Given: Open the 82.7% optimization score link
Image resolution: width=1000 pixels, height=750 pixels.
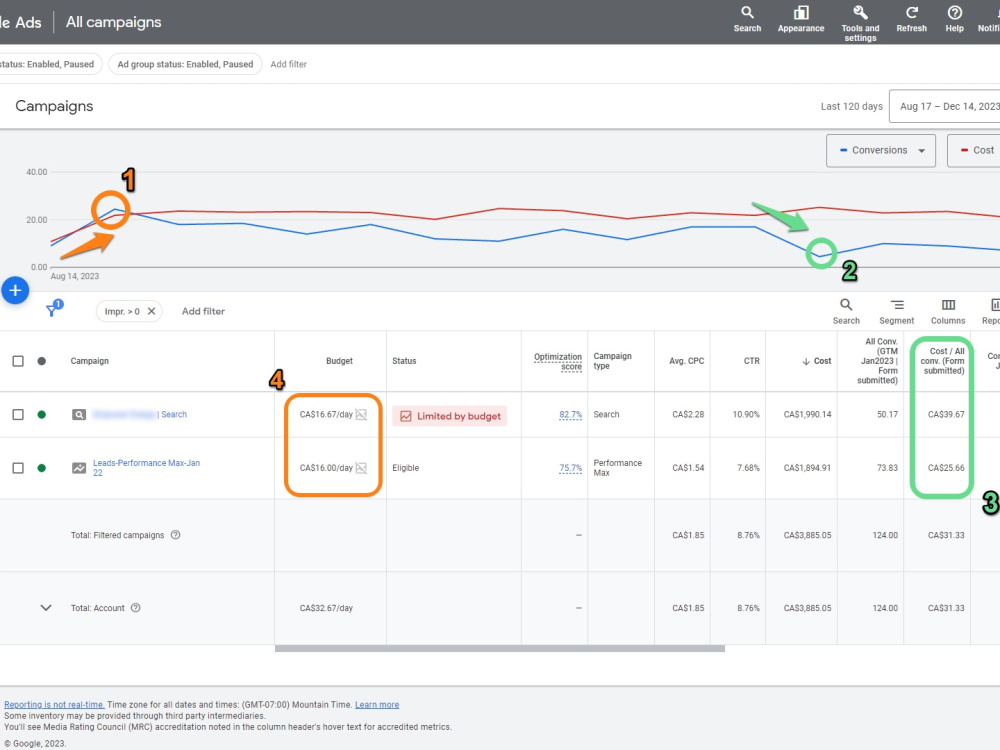Looking at the screenshot, I should 570,415.
